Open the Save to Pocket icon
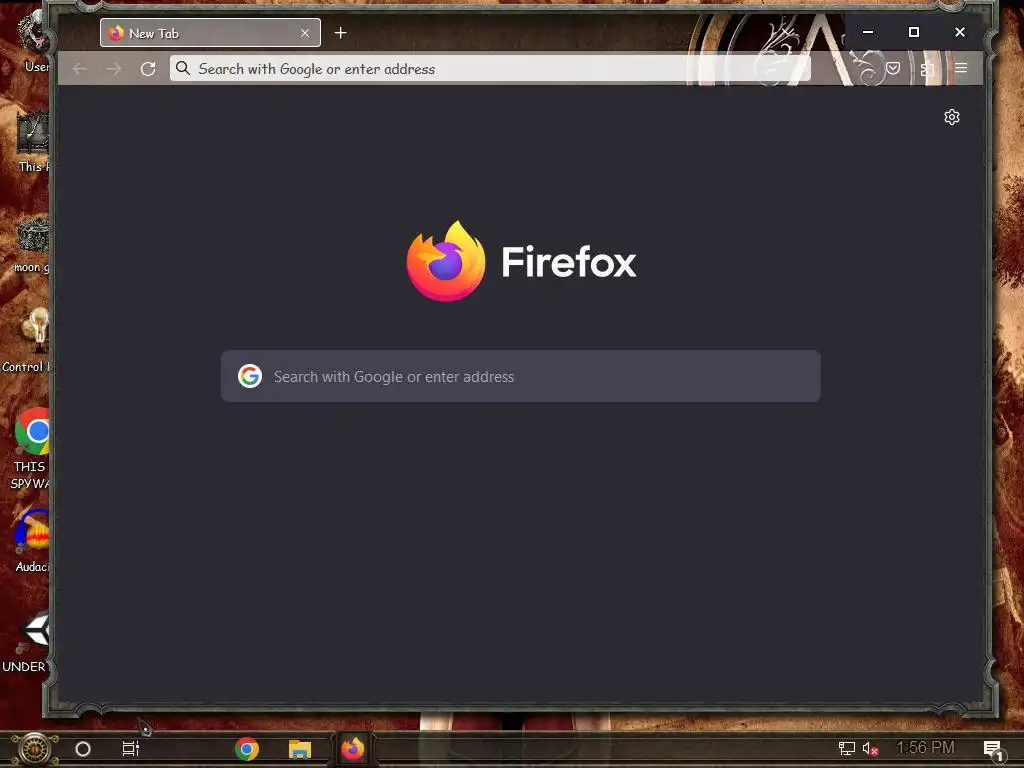The image size is (1024, 768). (x=893, y=68)
